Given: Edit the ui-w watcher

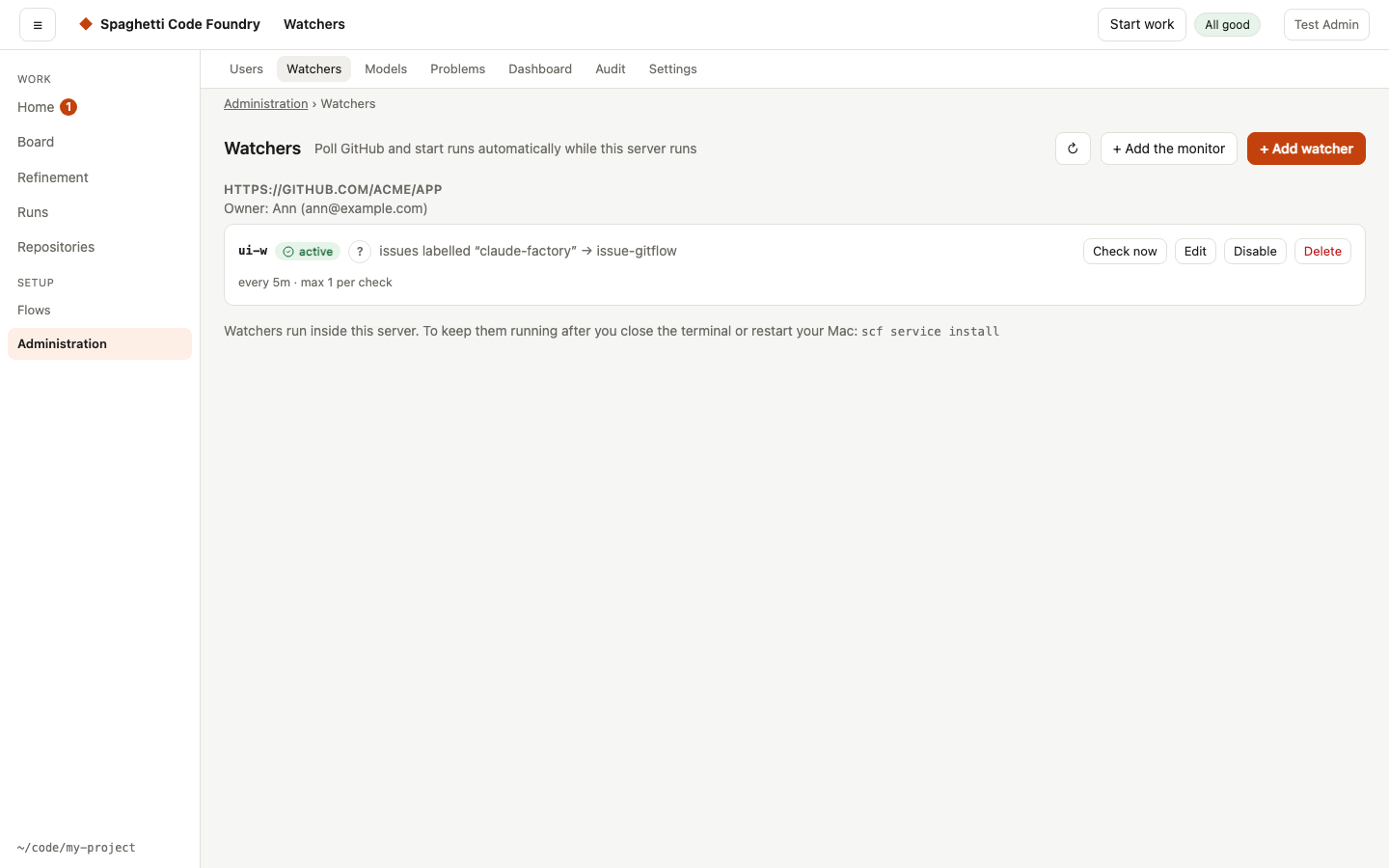Looking at the screenshot, I should [1195, 252].
